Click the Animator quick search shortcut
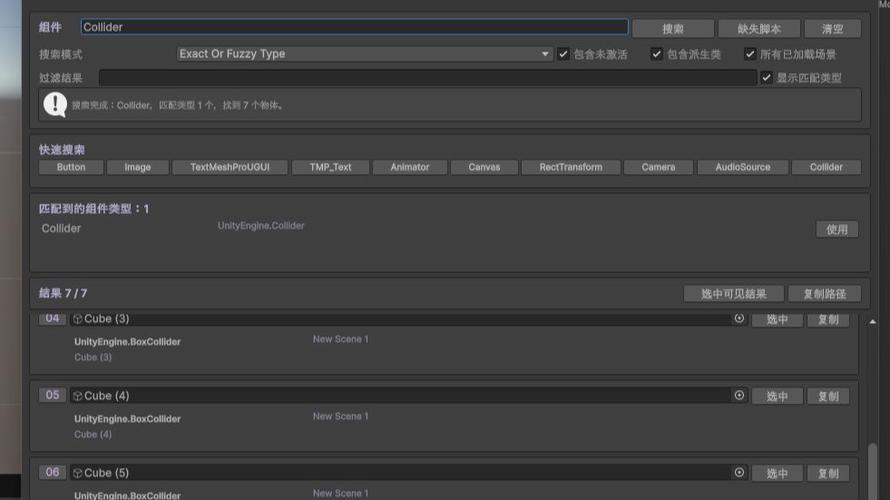Screen dimensions: 890x500 [x=410, y=167]
